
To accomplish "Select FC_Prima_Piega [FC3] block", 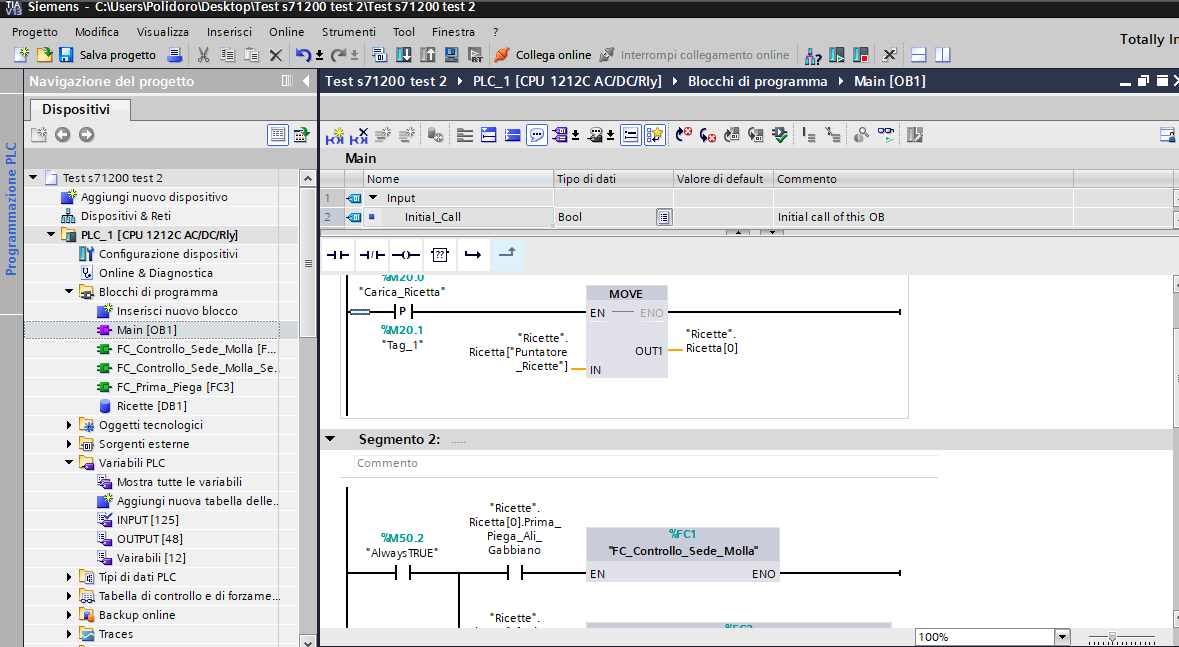I will [174, 387].
